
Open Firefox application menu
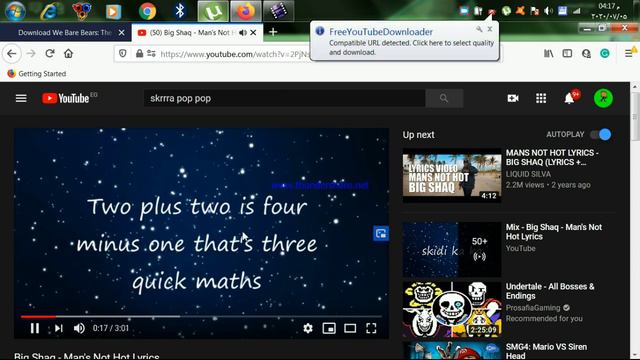tap(629, 53)
